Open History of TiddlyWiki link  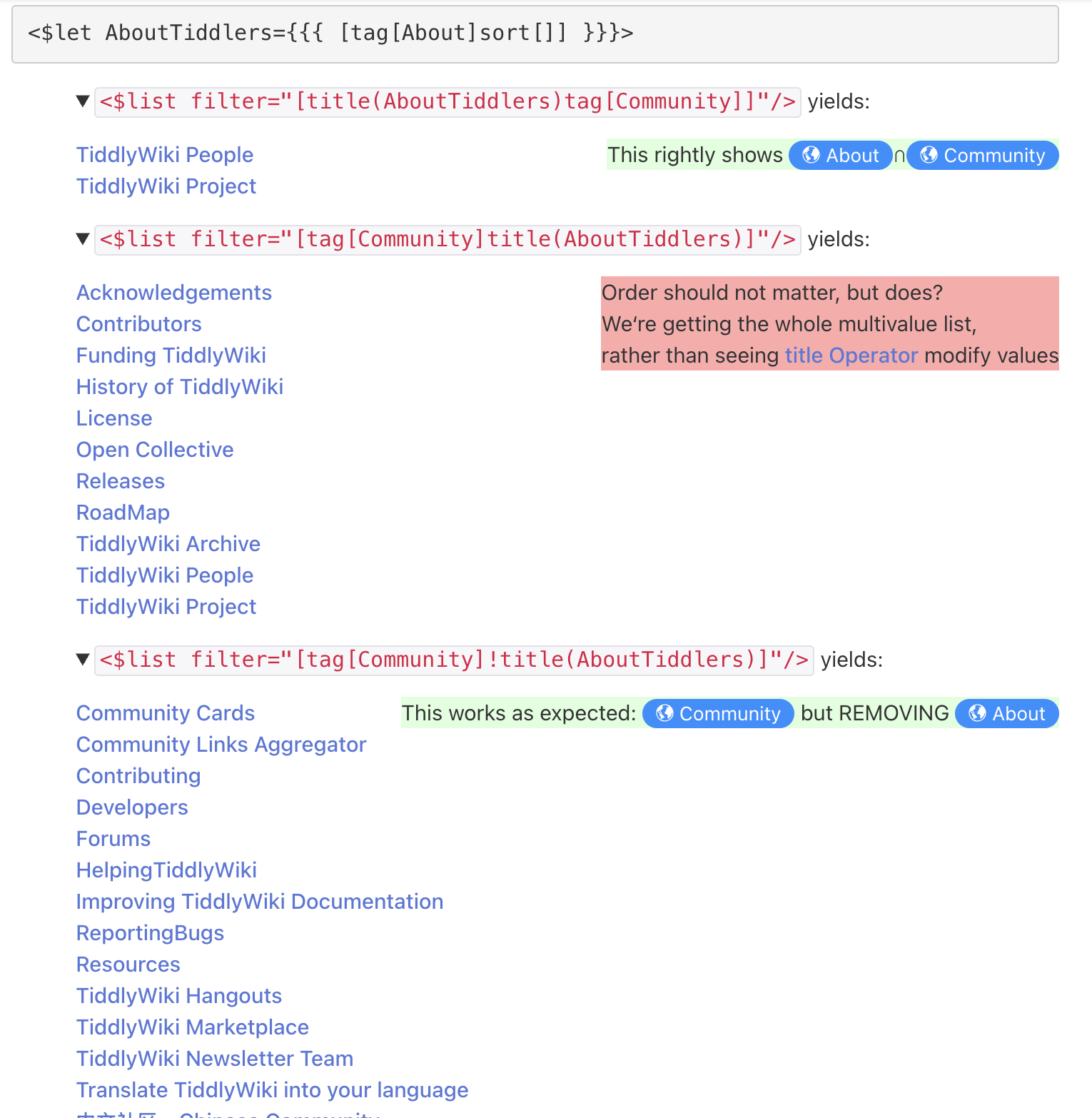[x=179, y=387]
